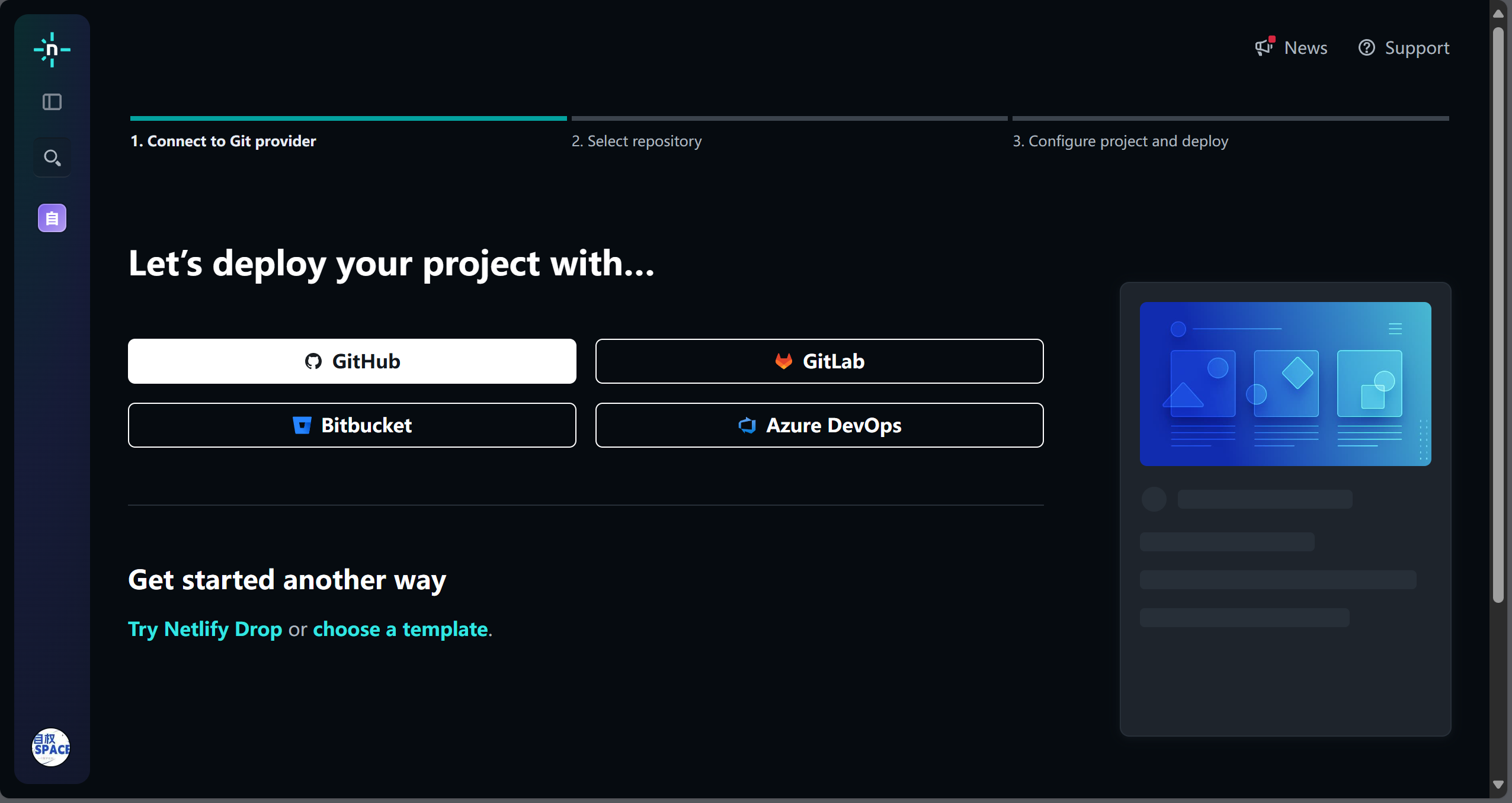The width and height of the screenshot is (1512, 803).
Task: Toggle the sidebar panel icon
Action: [x=52, y=102]
